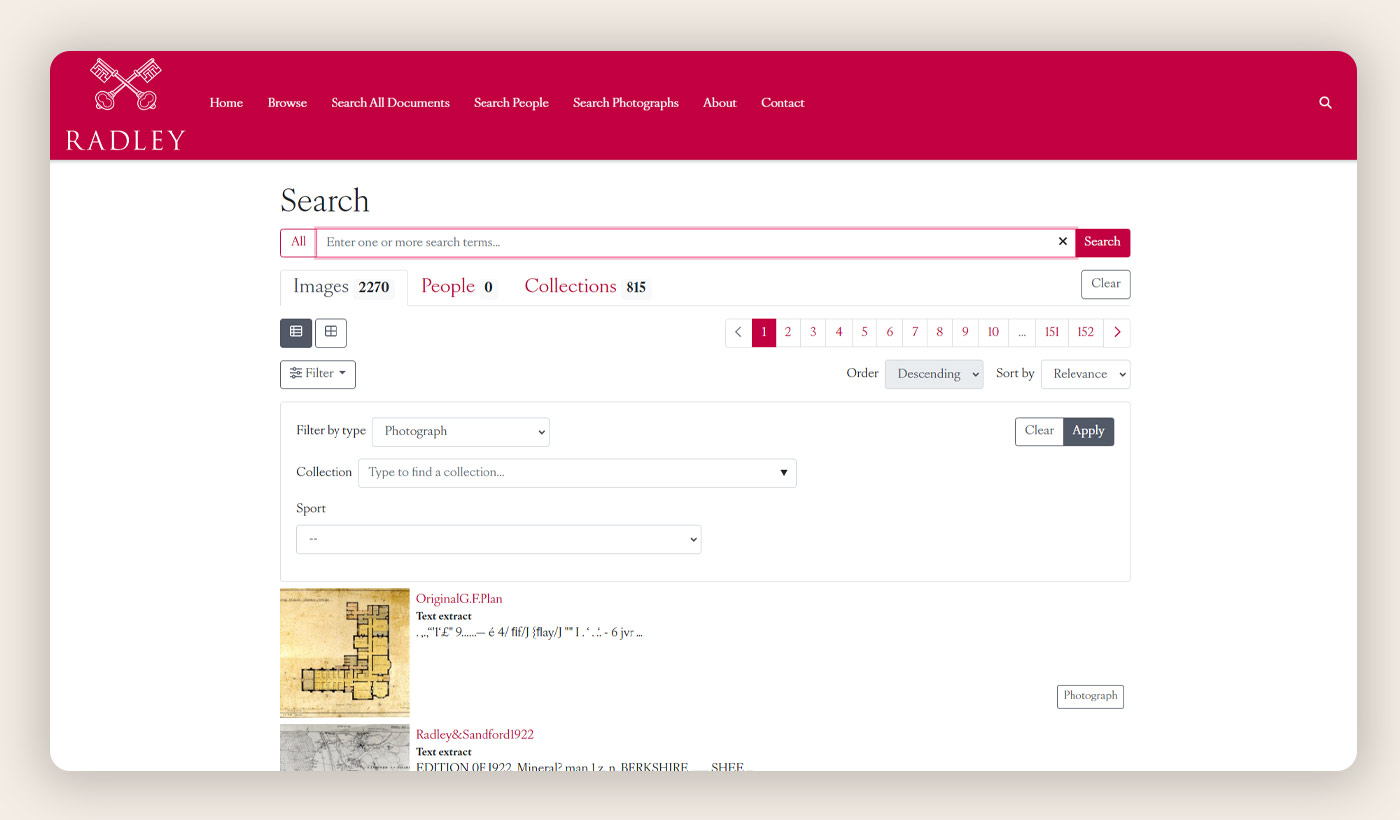Click the magnifying glass search icon in header
The image size is (1400, 820).
coord(1325,103)
